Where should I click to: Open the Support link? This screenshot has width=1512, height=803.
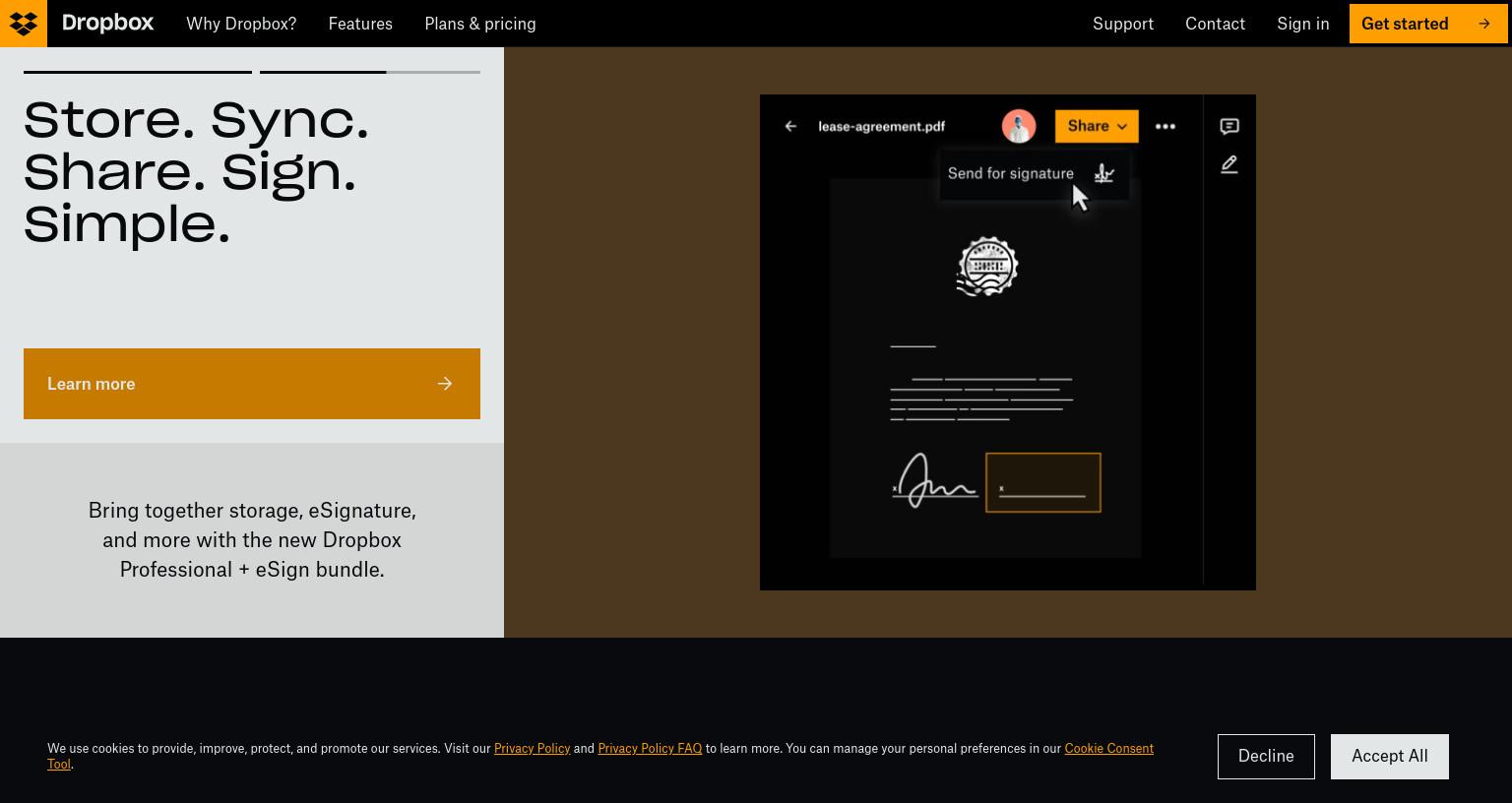[x=1123, y=24]
